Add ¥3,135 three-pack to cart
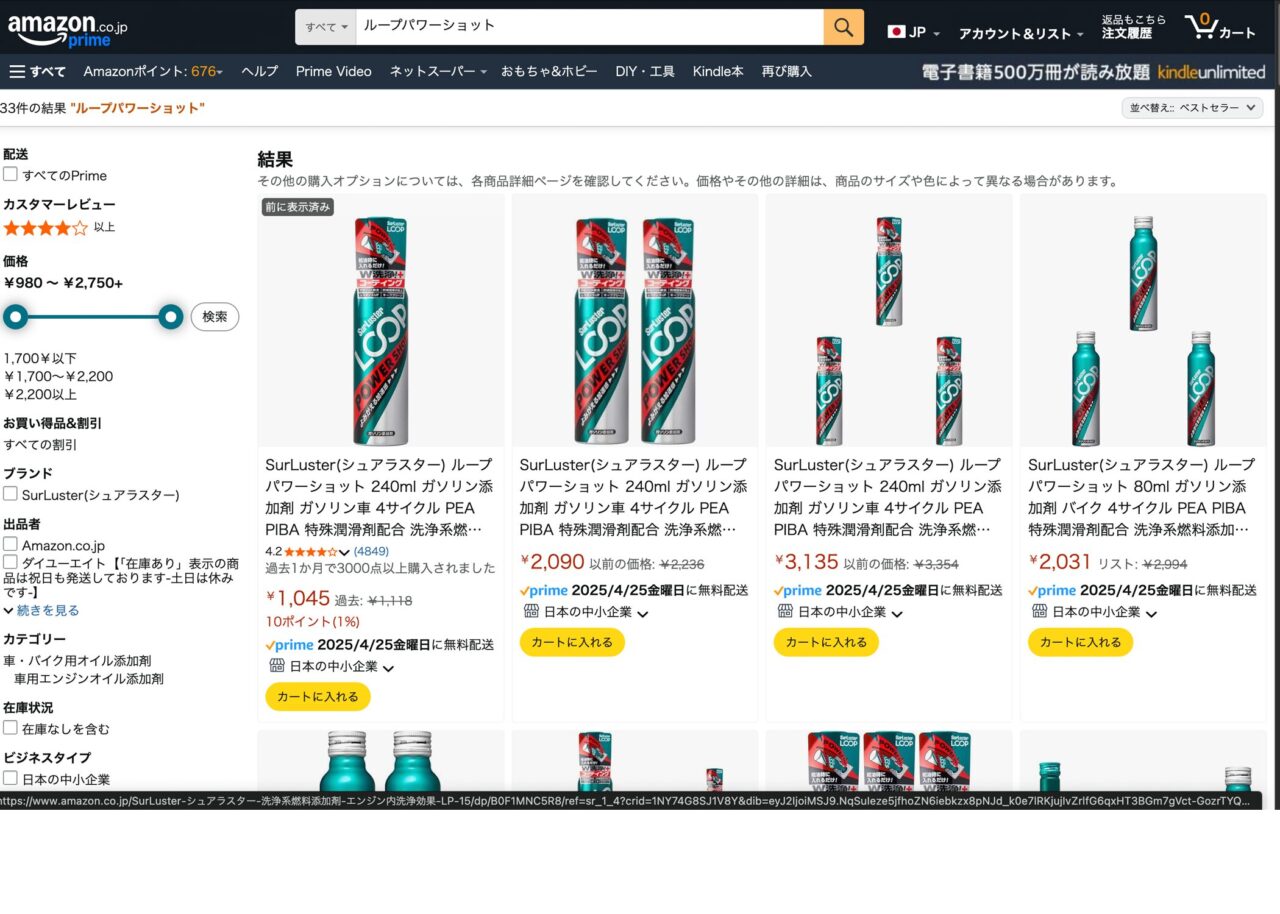Screen dimensions: 1280x914 [826, 642]
